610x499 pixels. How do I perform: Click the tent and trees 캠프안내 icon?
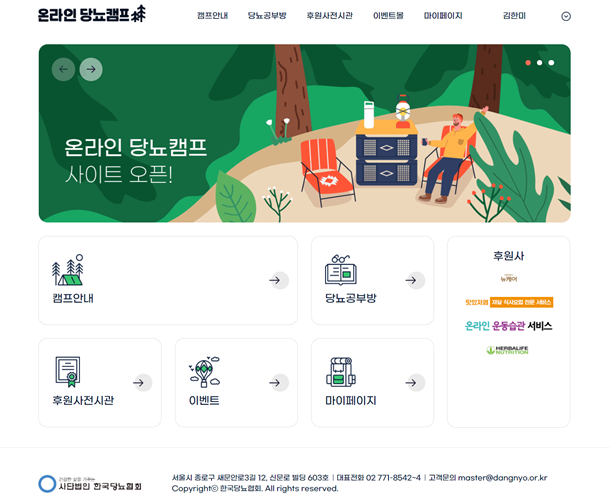[68, 270]
